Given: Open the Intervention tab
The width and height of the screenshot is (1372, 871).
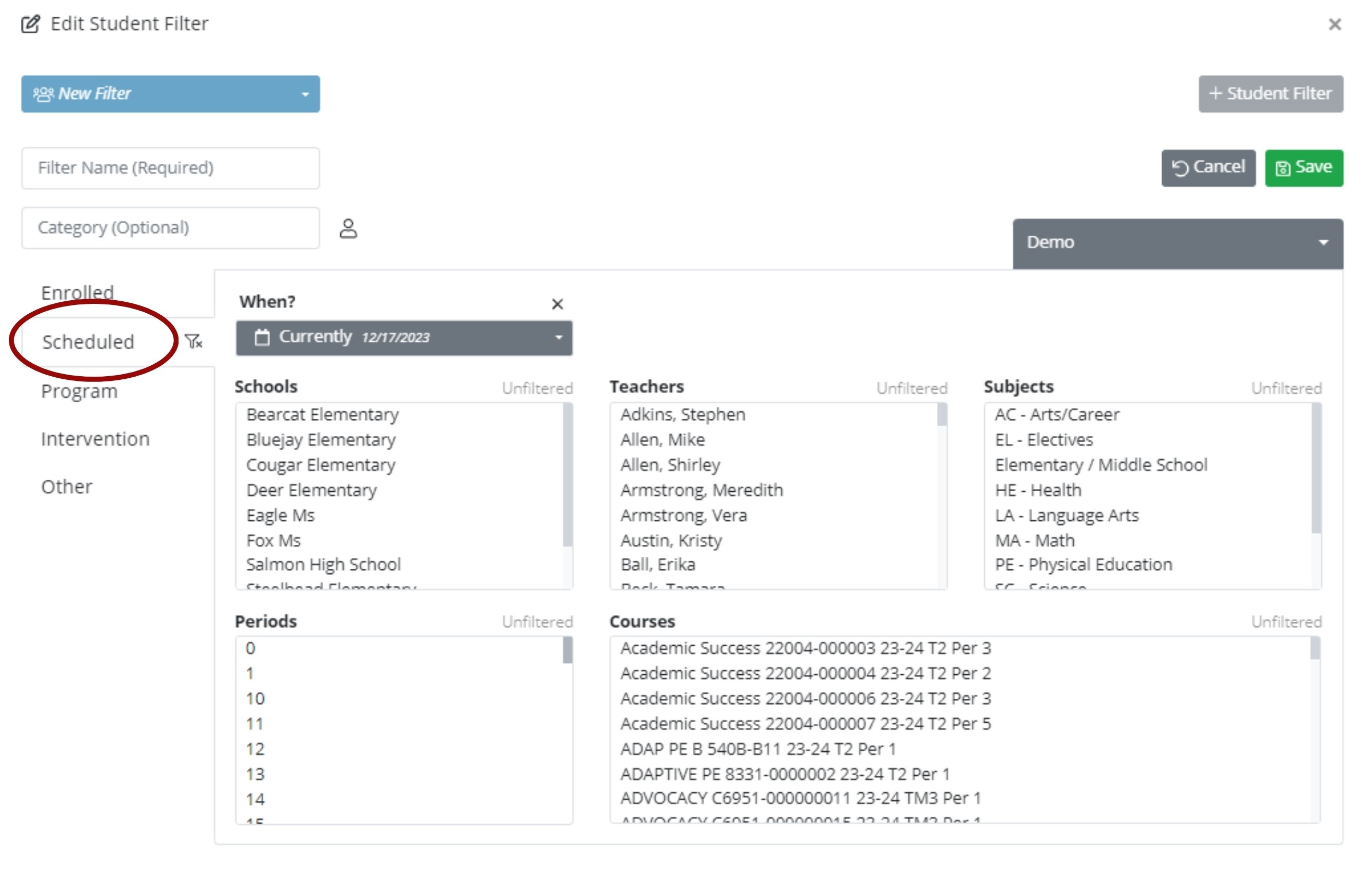Looking at the screenshot, I should coord(95,439).
